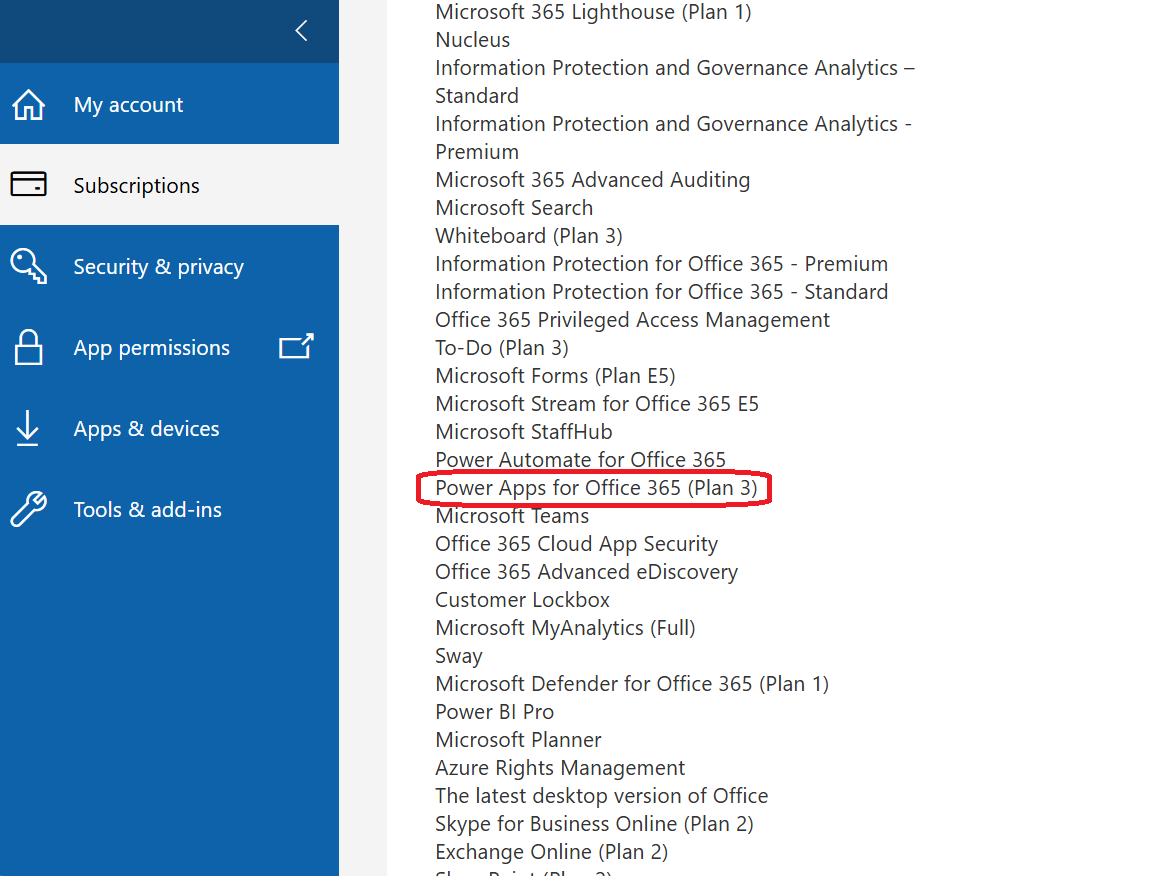Select the 'Microsoft Planner' entry

coord(518,740)
